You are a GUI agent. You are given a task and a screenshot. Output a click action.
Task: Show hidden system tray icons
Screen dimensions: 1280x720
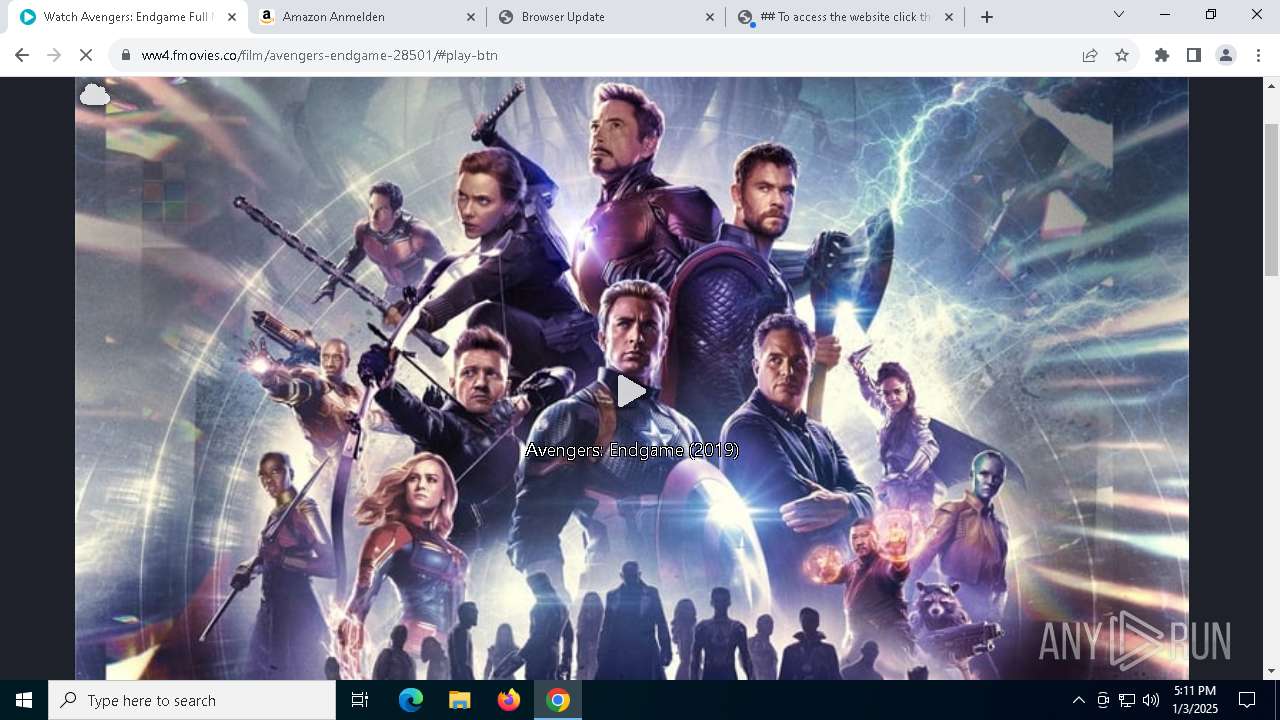tap(1078, 700)
